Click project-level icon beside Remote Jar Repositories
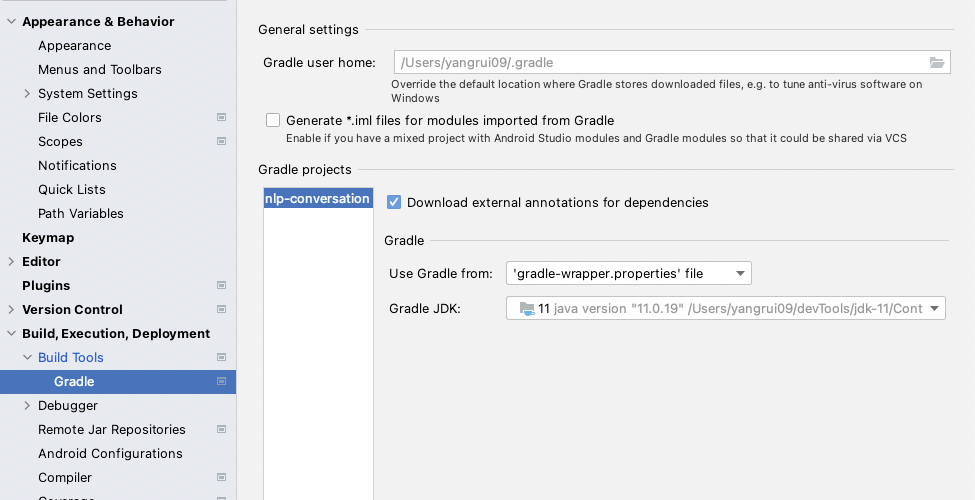 (x=221, y=430)
